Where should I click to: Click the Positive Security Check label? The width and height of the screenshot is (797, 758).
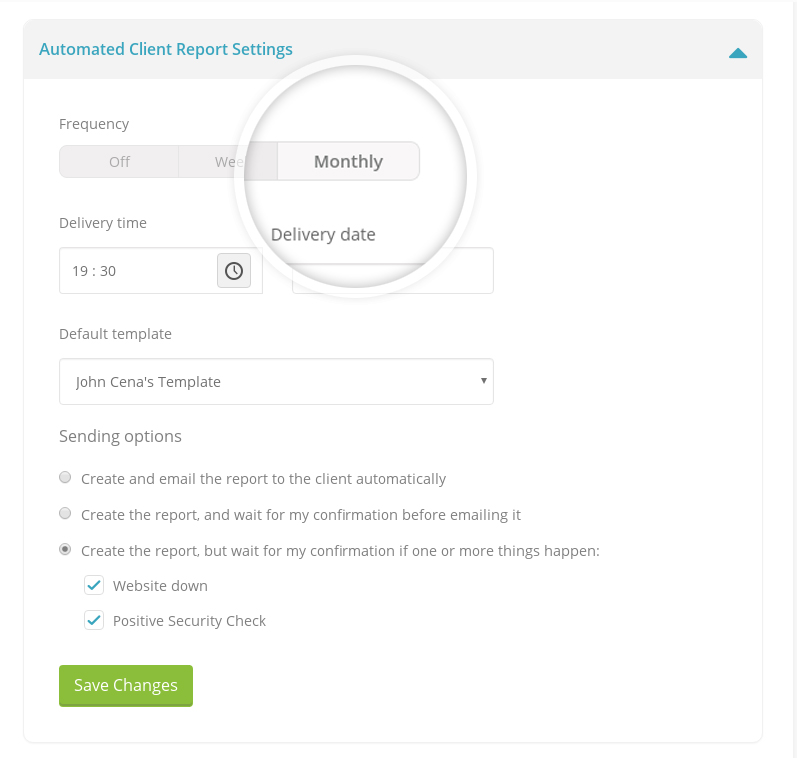click(189, 621)
